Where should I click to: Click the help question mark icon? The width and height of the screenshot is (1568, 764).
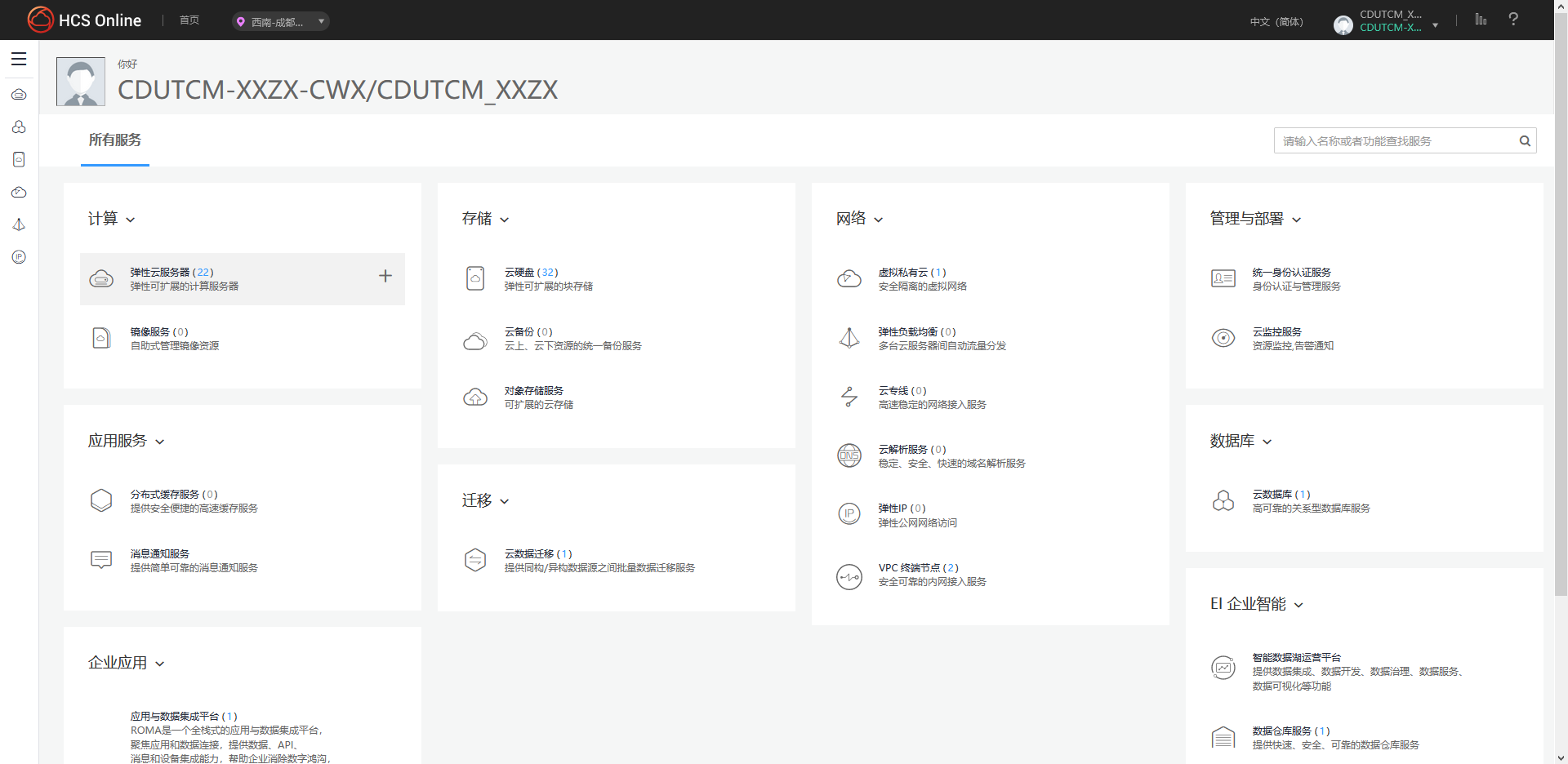[x=1513, y=20]
